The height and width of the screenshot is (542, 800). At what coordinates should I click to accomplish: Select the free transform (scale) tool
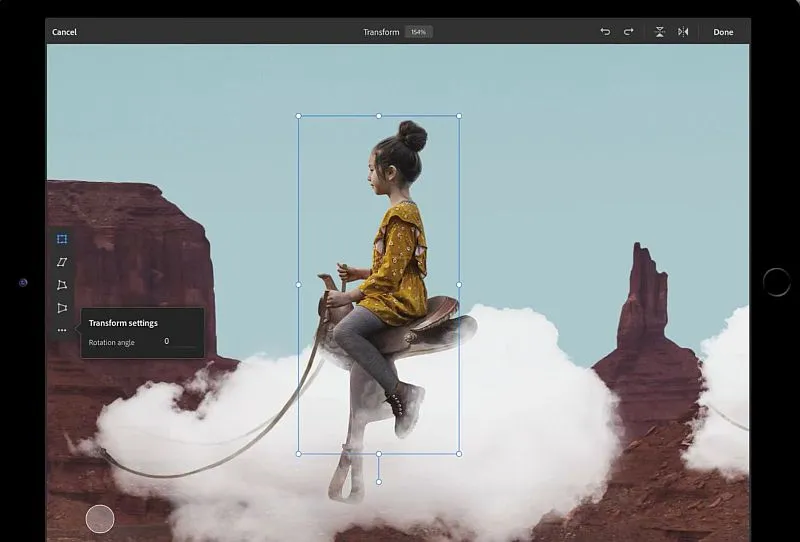click(62, 239)
